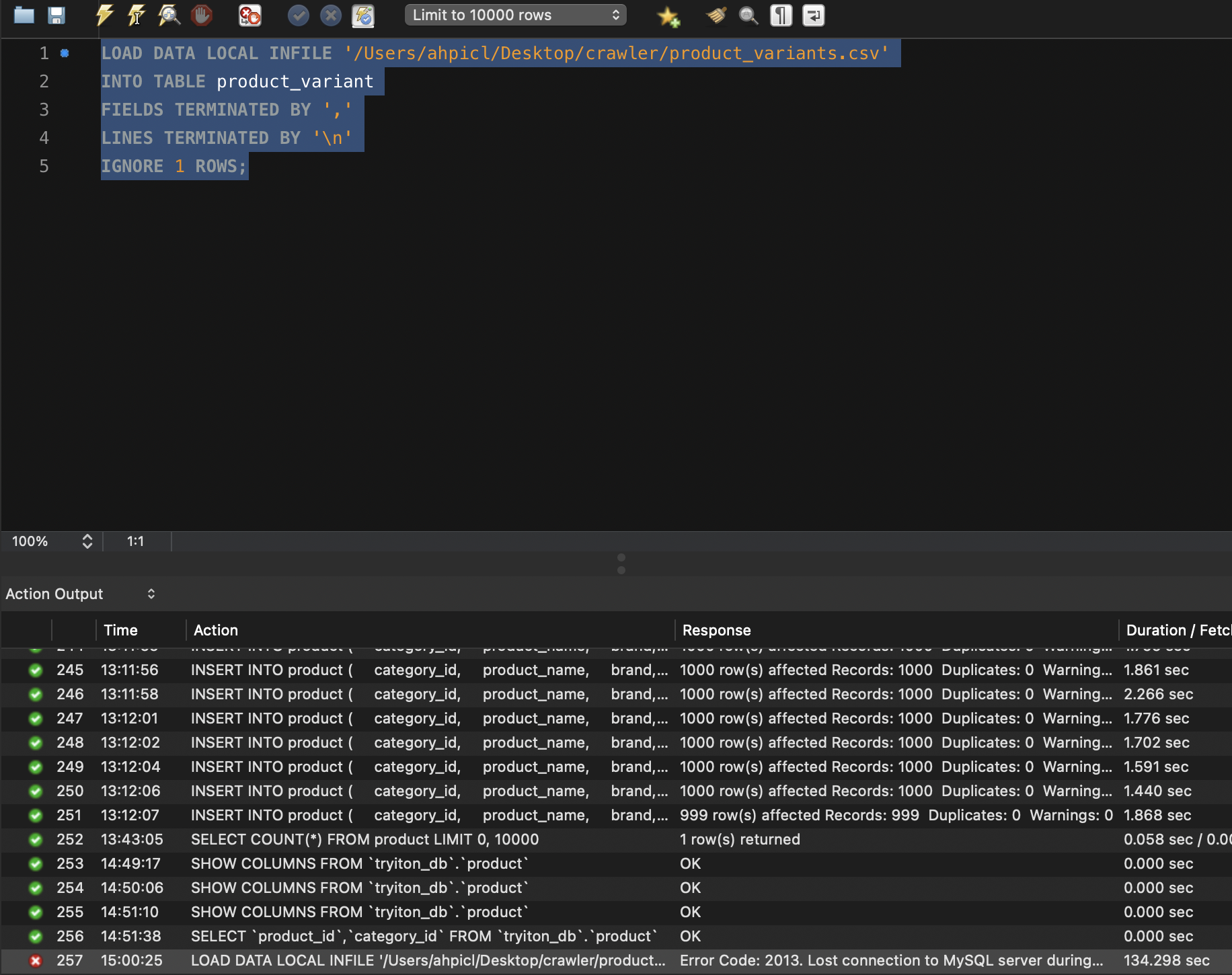Open find panel with the magnifier icon
The width and height of the screenshot is (1232, 975).
coord(748,15)
